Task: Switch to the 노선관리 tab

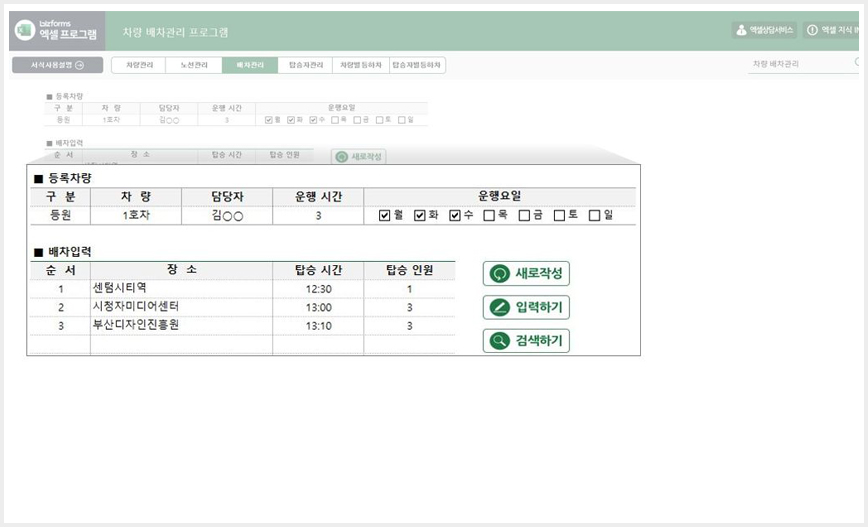Action: (x=194, y=65)
